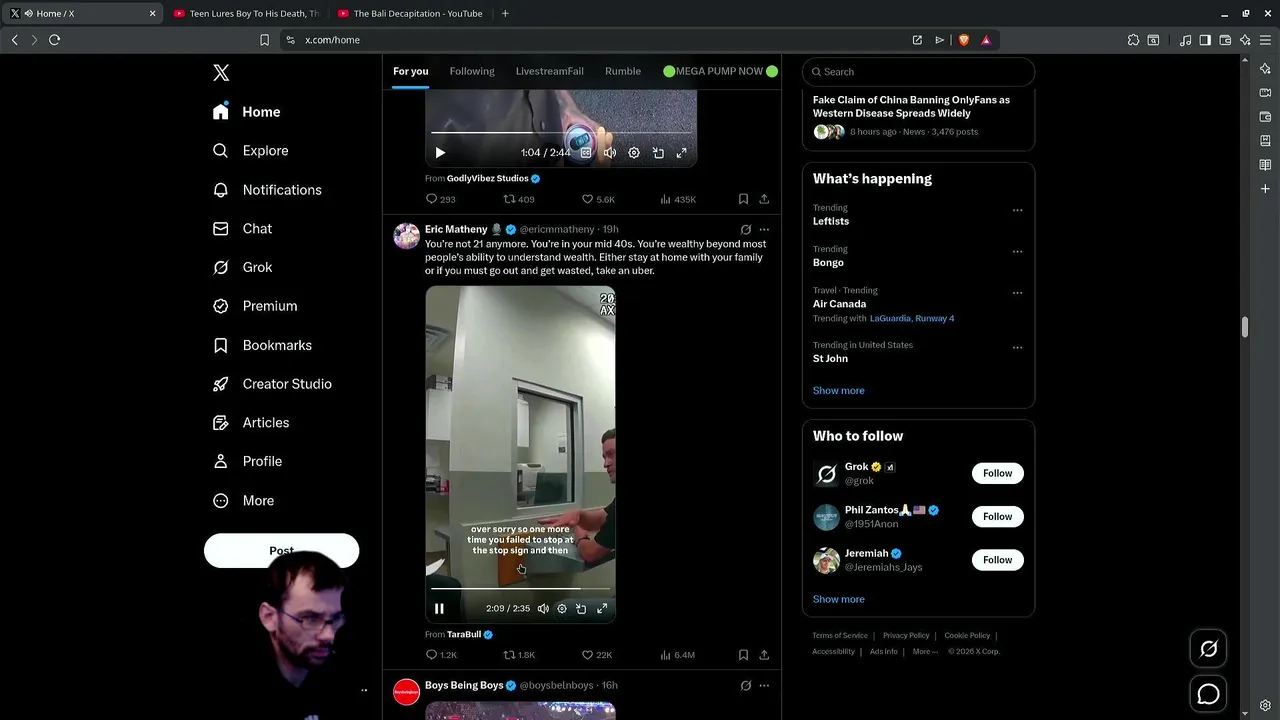Switch to the Rumble tab
The width and height of the screenshot is (1280, 720).
623,71
